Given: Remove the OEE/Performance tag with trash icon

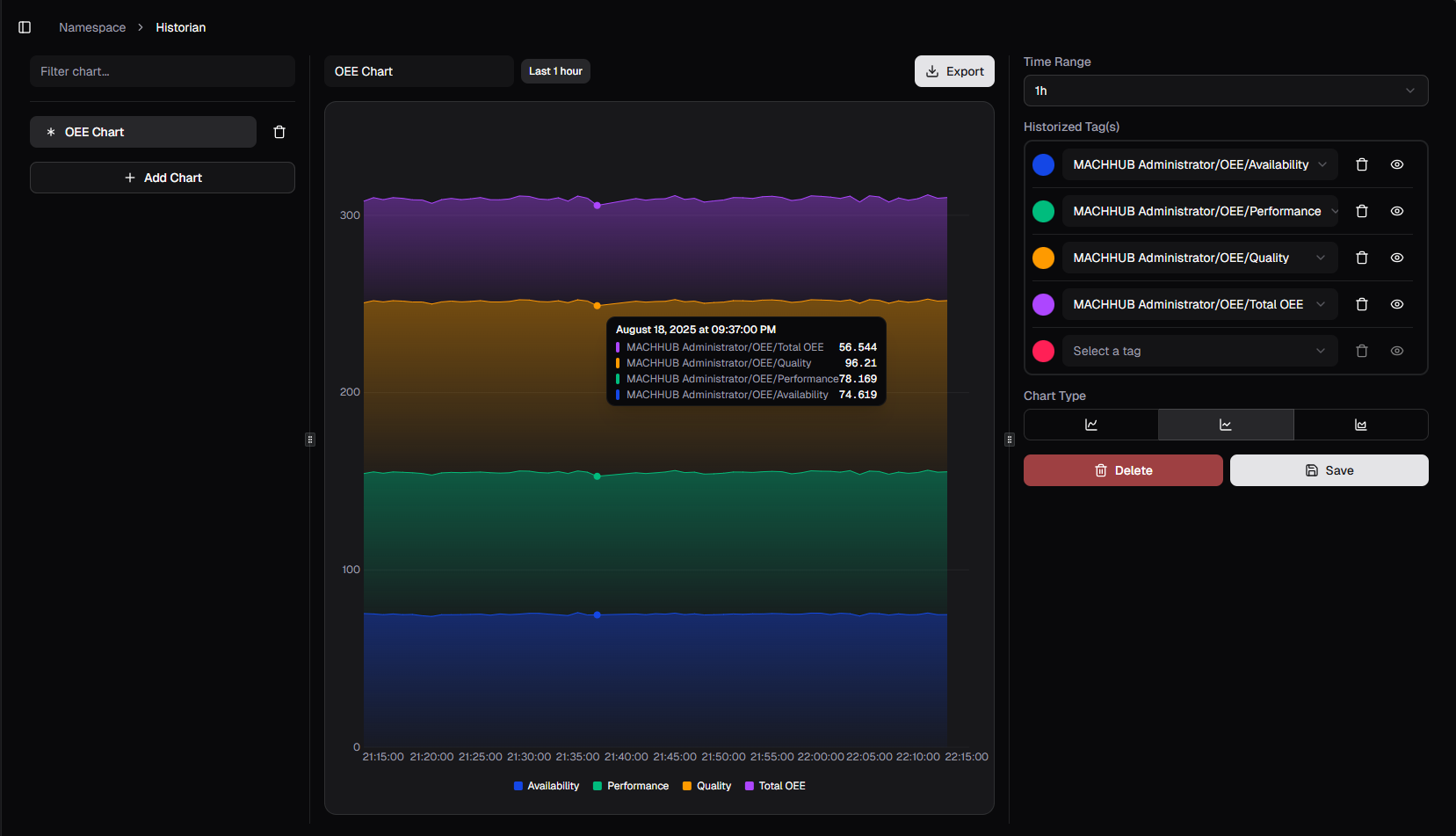Looking at the screenshot, I should click(x=1362, y=211).
